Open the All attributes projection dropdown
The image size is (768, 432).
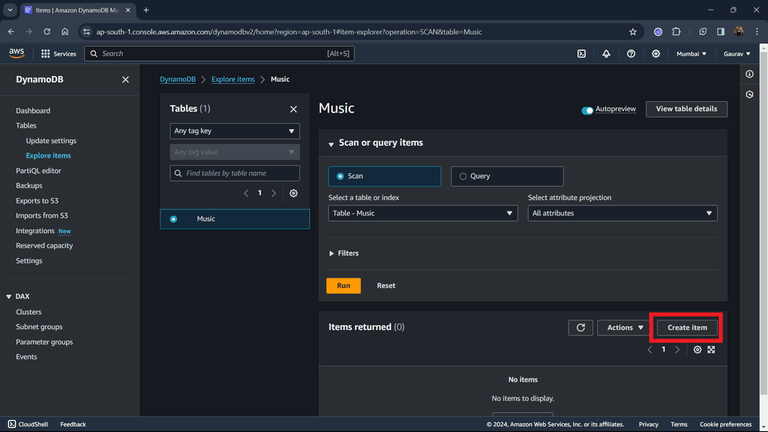click(623, 213)
